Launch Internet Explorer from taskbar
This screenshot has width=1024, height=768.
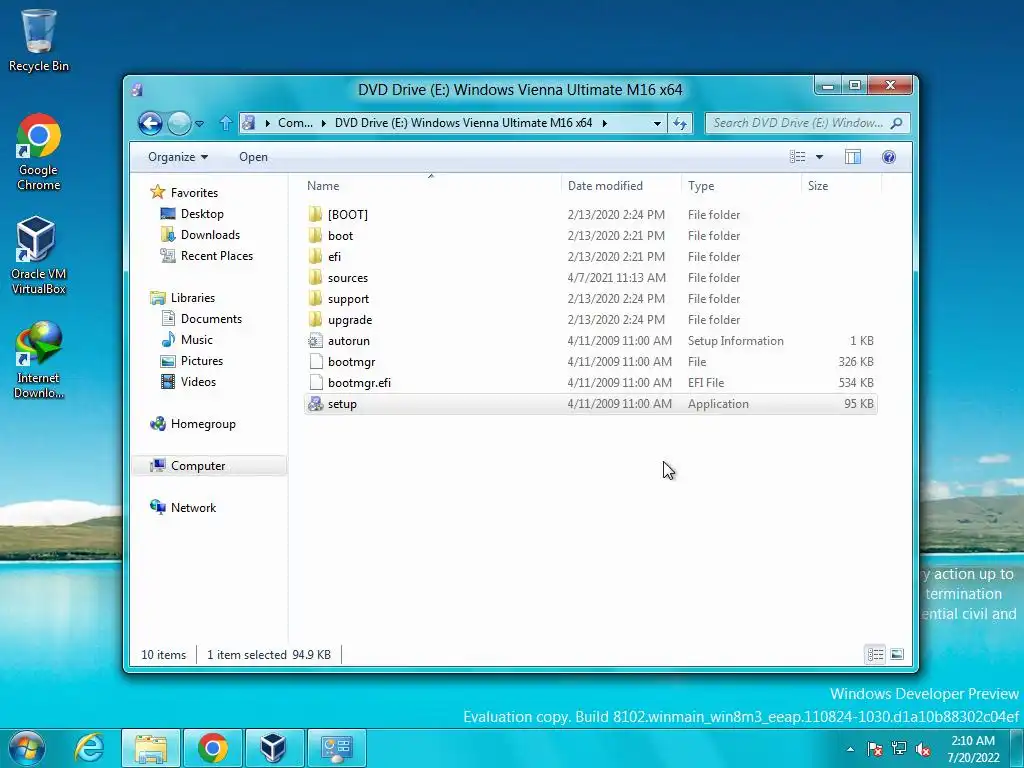pyautogui.click(x=89, y=748)
